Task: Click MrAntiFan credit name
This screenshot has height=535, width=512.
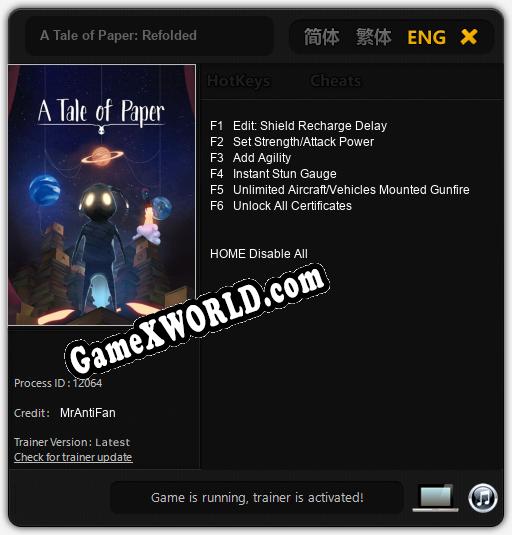Action: [x=88, y=413]
